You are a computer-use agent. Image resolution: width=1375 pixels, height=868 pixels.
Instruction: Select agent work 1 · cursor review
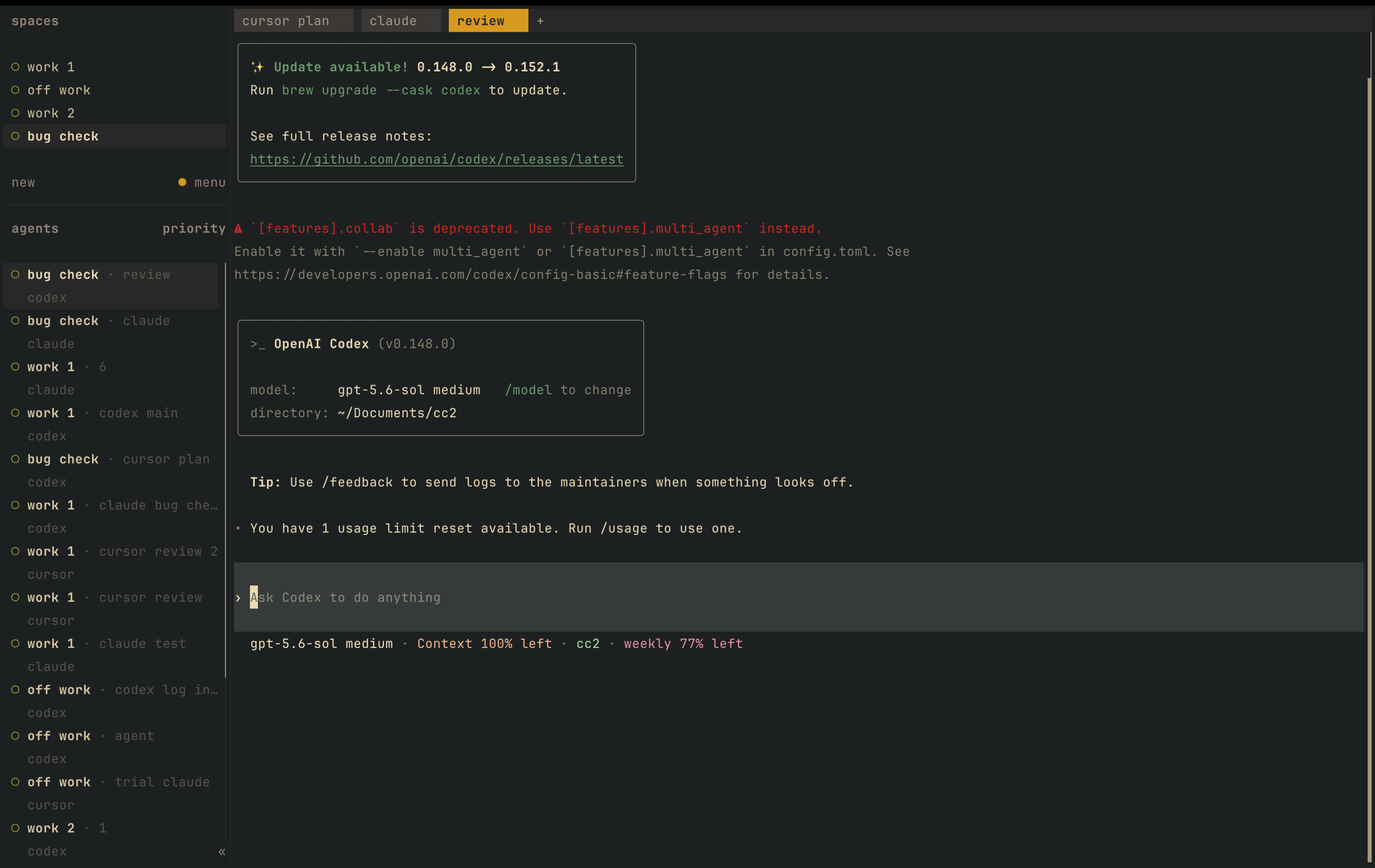click(111, 608)
